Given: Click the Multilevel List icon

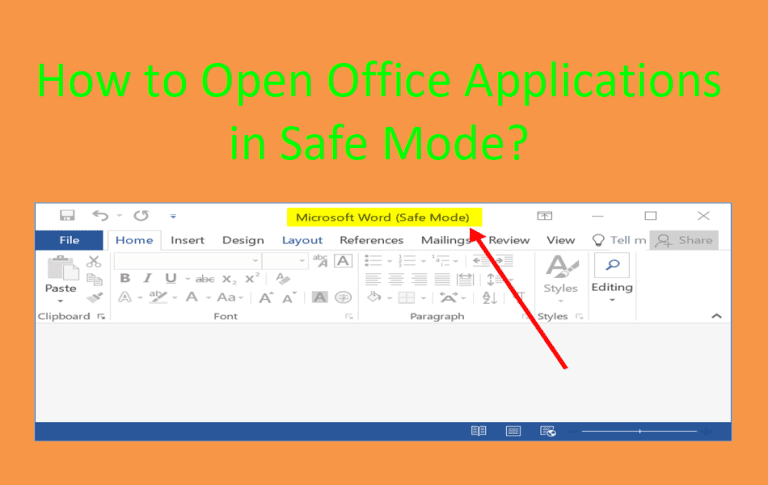Looking at the screenshot, I should click(441, 261).
